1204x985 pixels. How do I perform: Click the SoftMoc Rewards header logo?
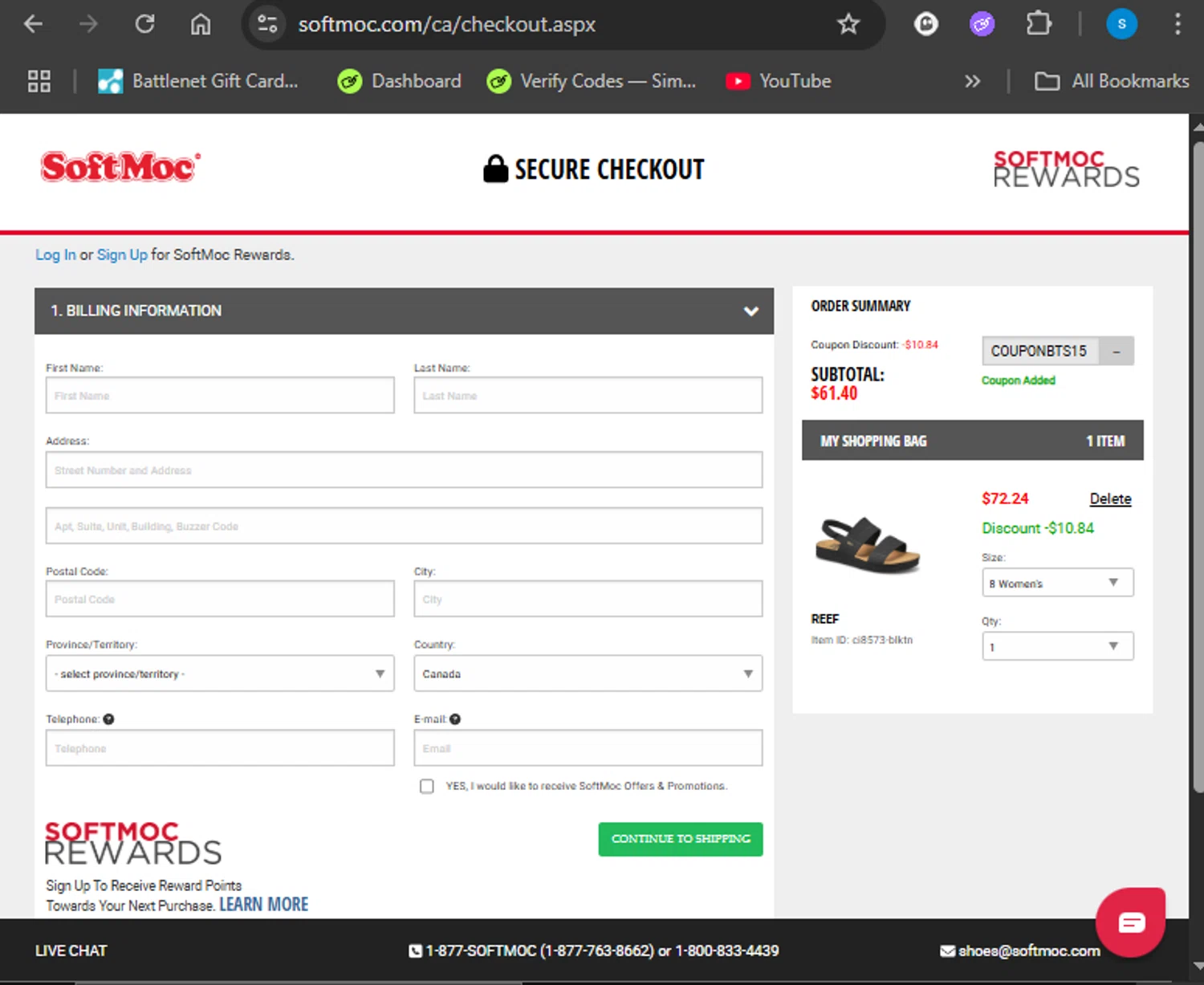tap(1066, 169)
